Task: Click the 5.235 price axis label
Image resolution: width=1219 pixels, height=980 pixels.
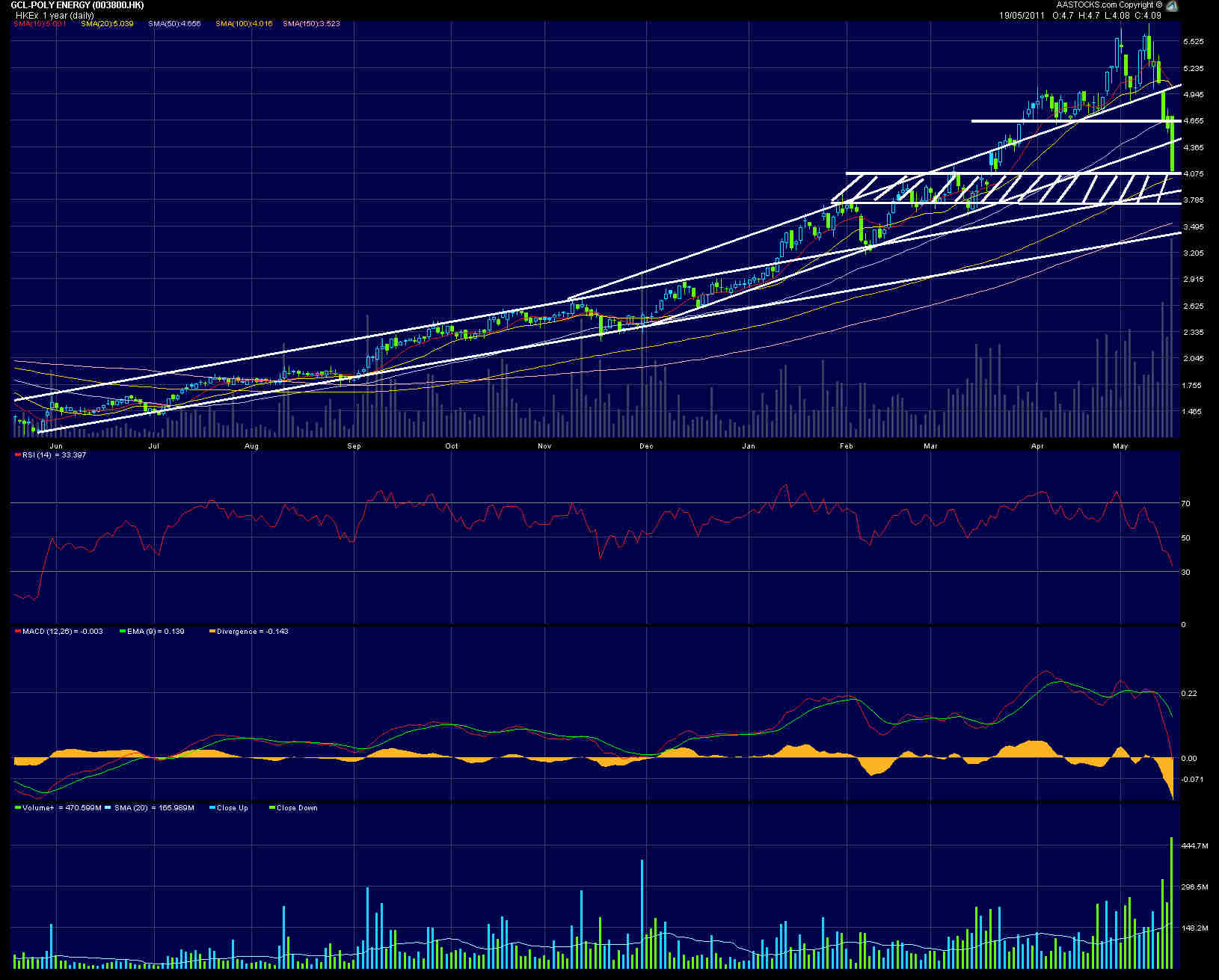Action: tap(1194, 69)
